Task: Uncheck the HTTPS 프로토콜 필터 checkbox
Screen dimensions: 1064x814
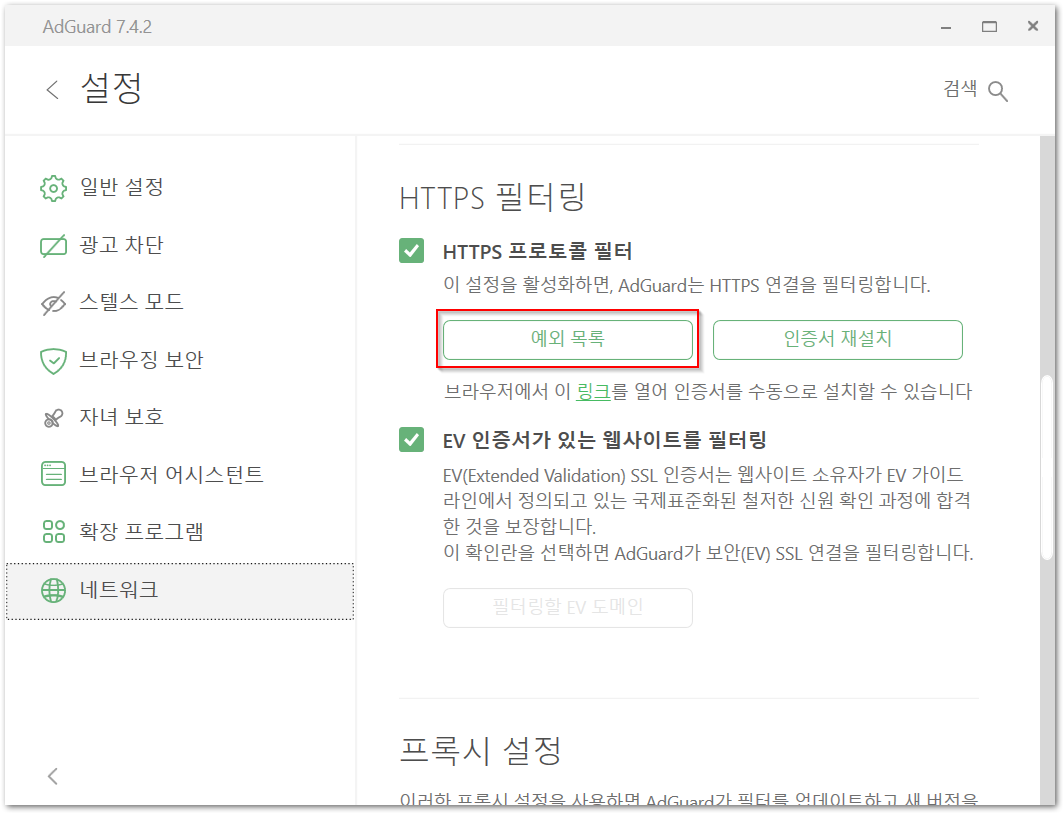Action: coord(411,250)
